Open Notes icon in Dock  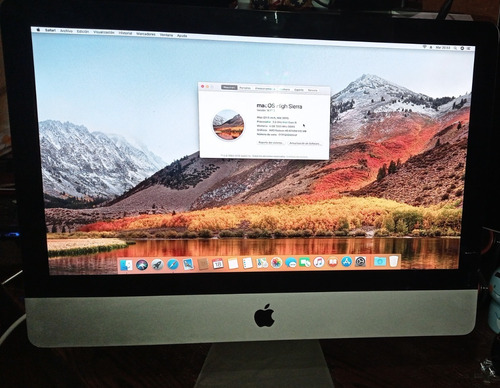pos(233,263)
